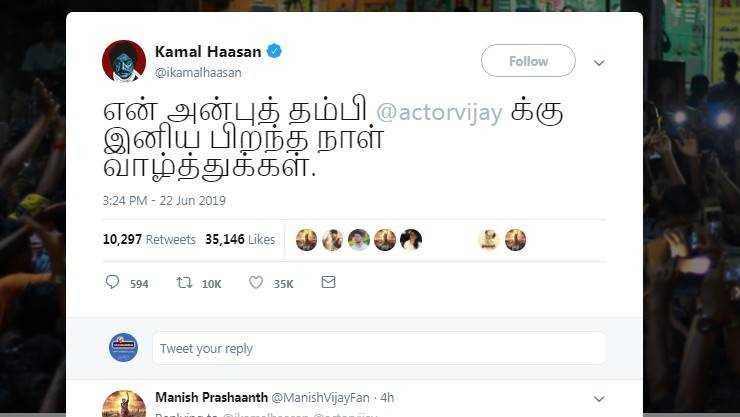Screen dimensions: 740x417
Task: Open the @ikamalhaasan handle link
Action: 198,73
